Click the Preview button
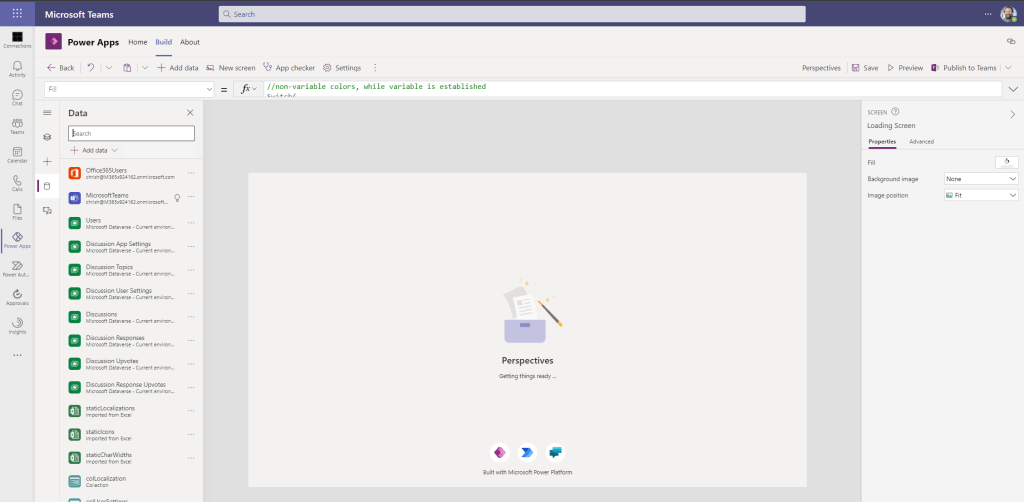 904,68
